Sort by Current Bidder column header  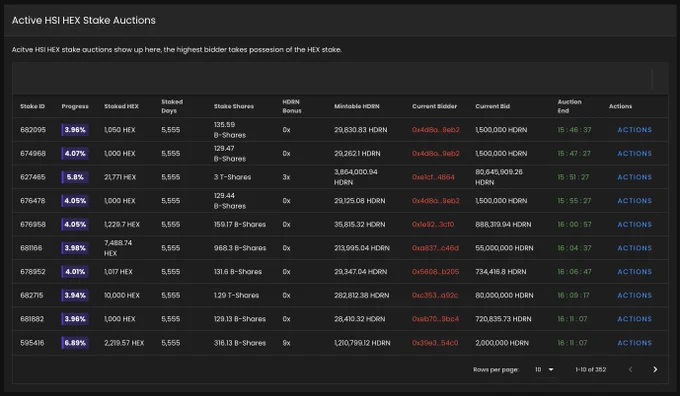435,106
